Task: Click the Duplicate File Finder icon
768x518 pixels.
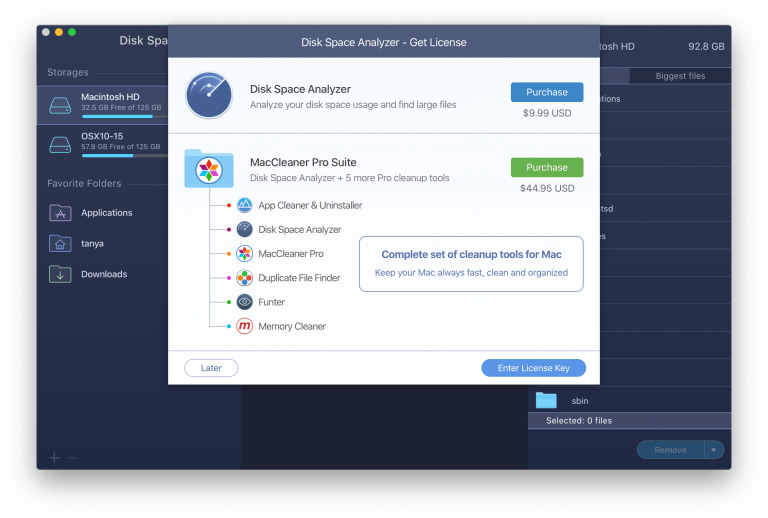Action: click(244, 278)
